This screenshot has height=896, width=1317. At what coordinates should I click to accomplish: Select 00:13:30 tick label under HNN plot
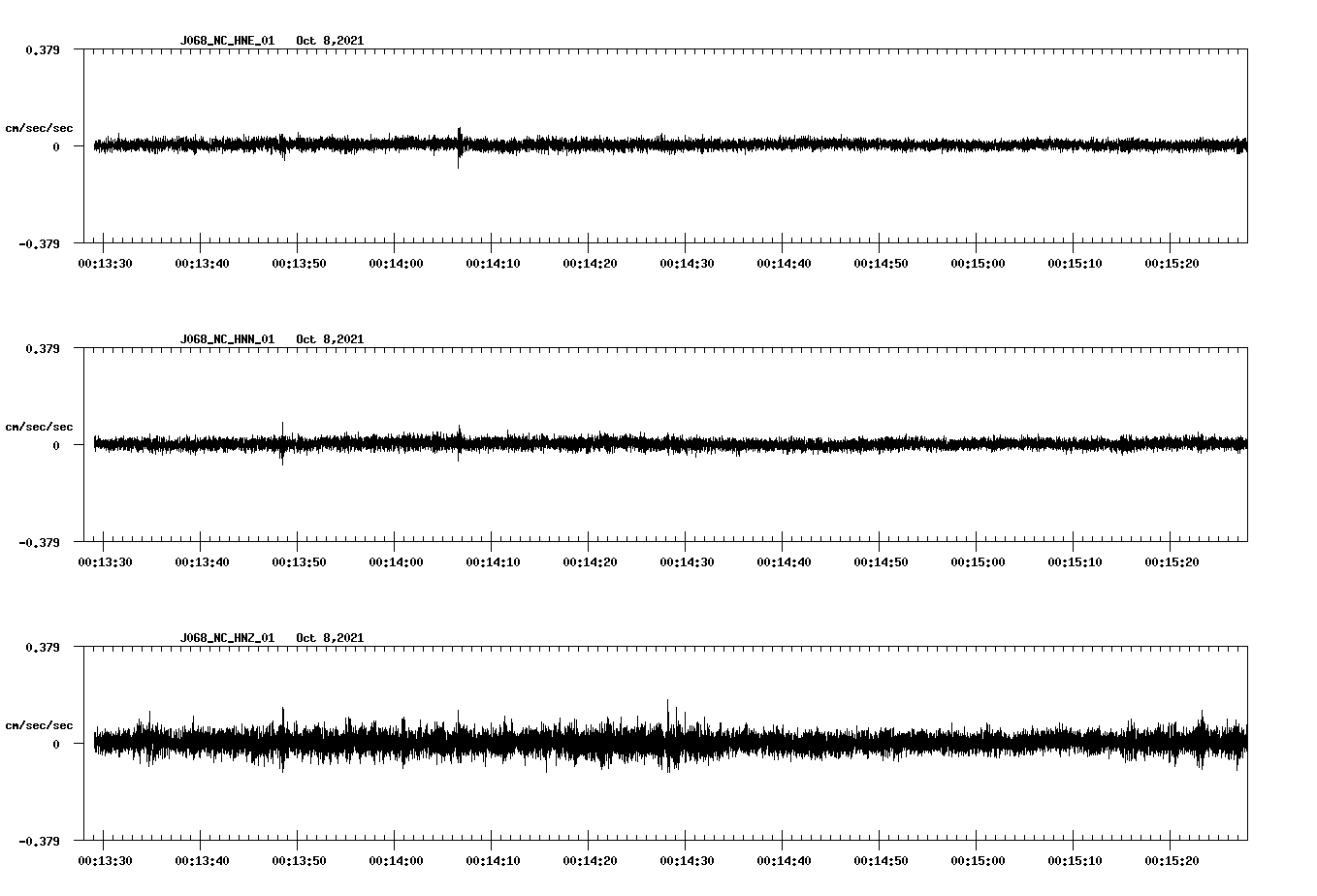(x=105, y=562)
